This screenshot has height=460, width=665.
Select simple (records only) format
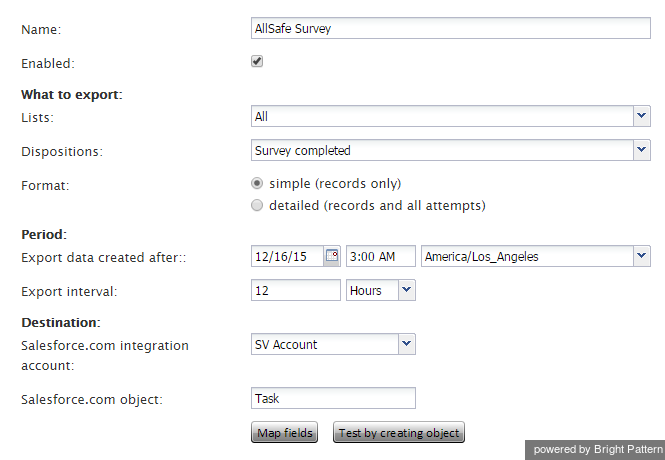[x=257, y=183]
